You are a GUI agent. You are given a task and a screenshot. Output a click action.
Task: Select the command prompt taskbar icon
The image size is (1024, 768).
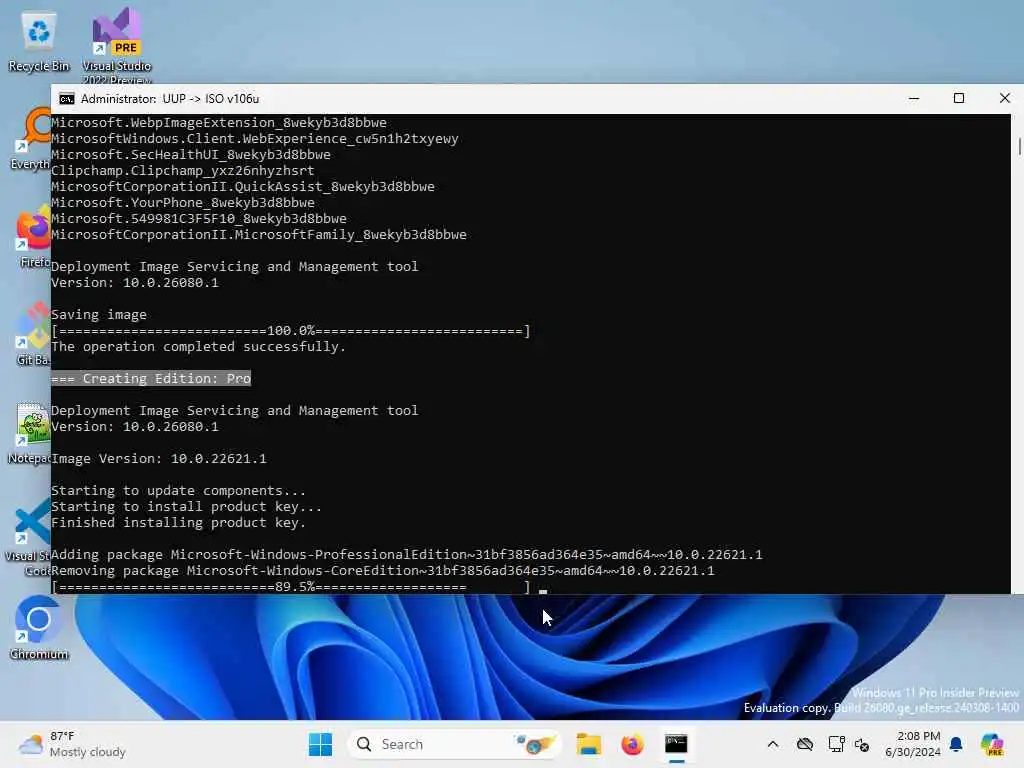tap(676, 744)
